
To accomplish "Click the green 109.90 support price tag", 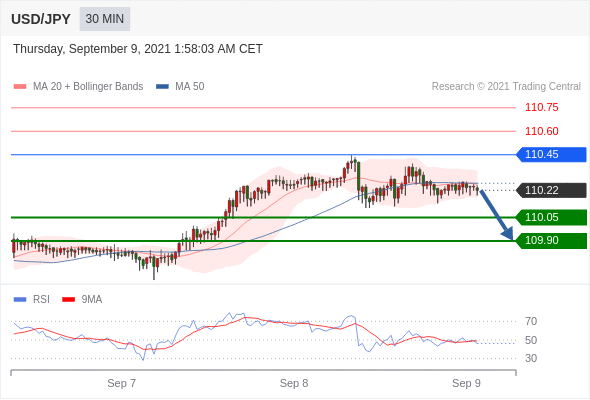I will (551, 241).
